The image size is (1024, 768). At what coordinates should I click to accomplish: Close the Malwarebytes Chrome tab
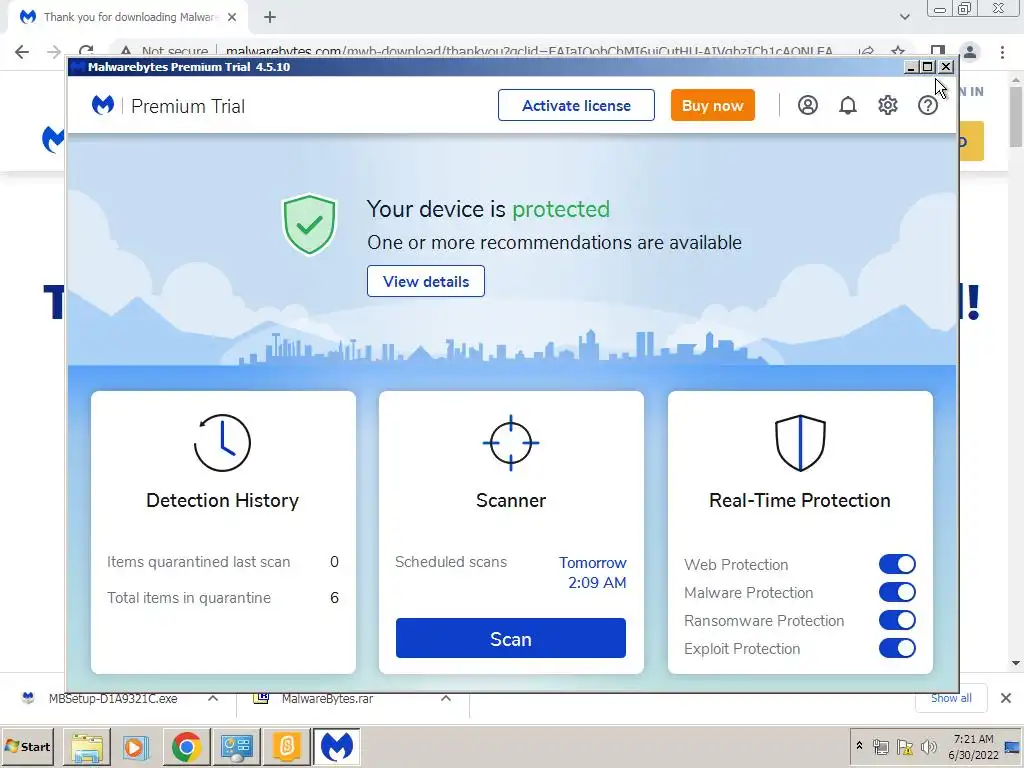pos(232,17)
